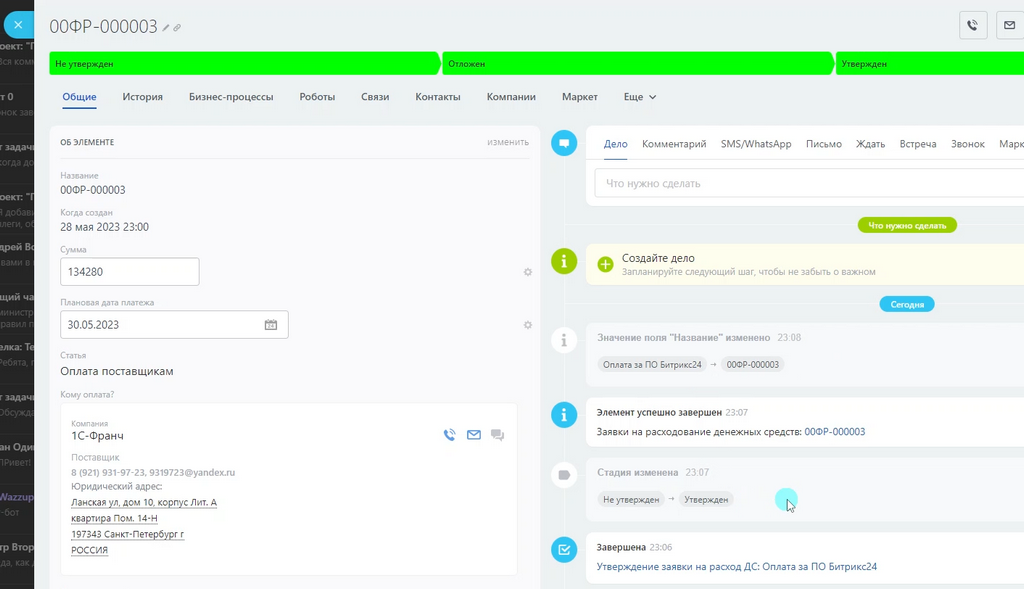
Task: Click the stage-change tag icon in timeline
Action: [x=564, y=475]
